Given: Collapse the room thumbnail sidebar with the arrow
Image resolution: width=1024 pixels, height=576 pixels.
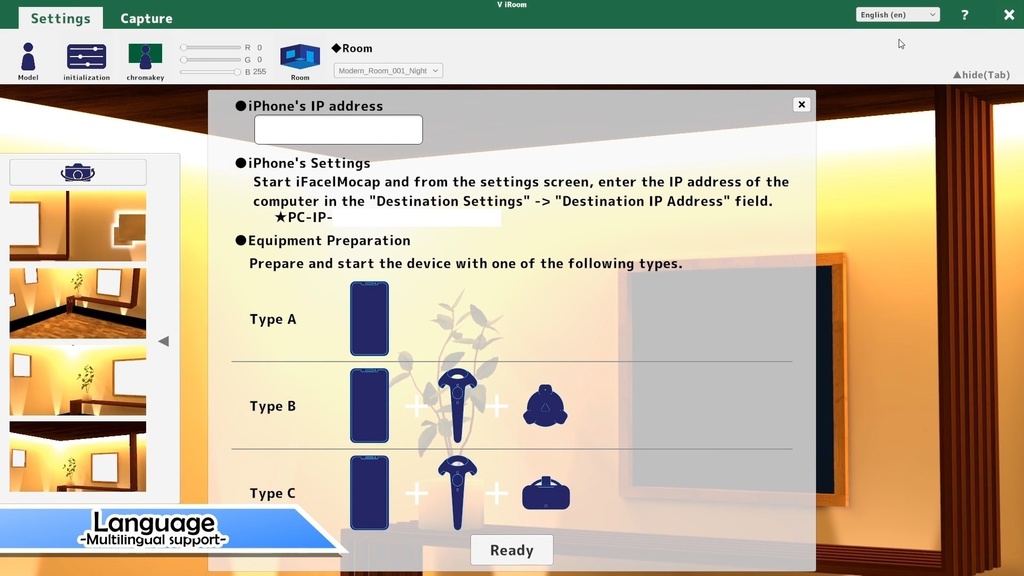Looking at the screenshot, I should point(163,340).
